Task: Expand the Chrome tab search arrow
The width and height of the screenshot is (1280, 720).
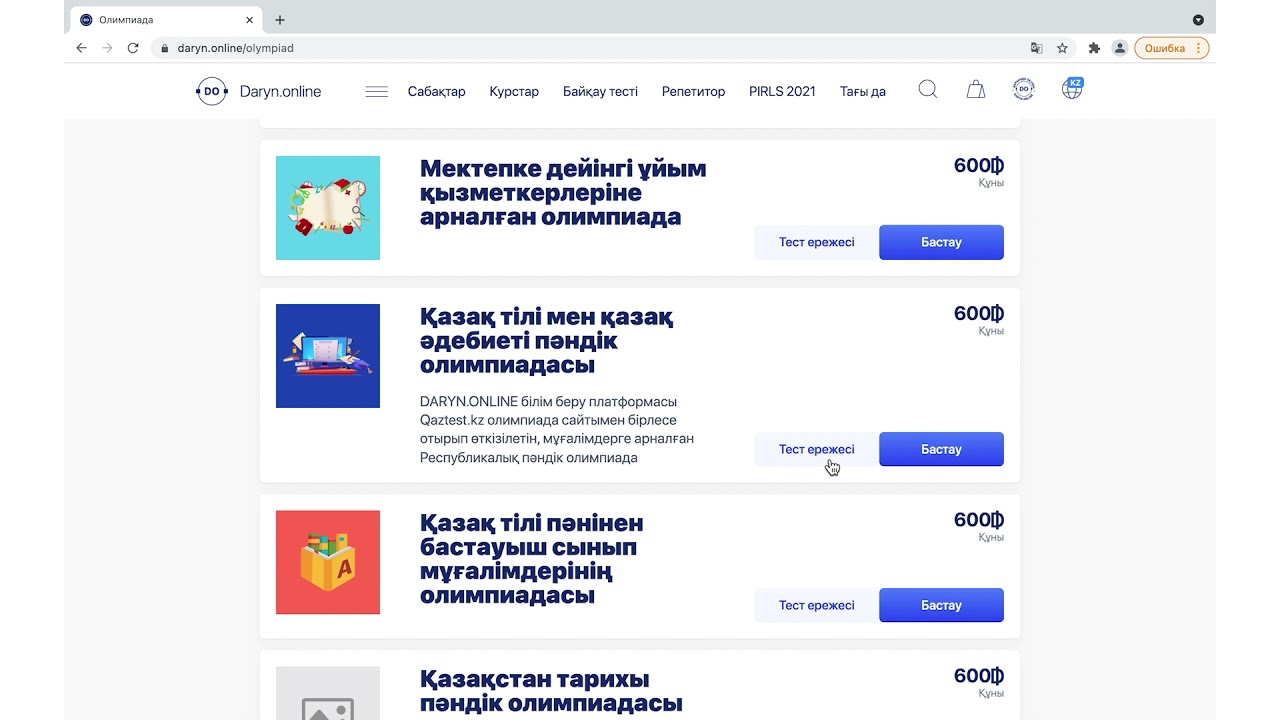Action: [1198, 20]
